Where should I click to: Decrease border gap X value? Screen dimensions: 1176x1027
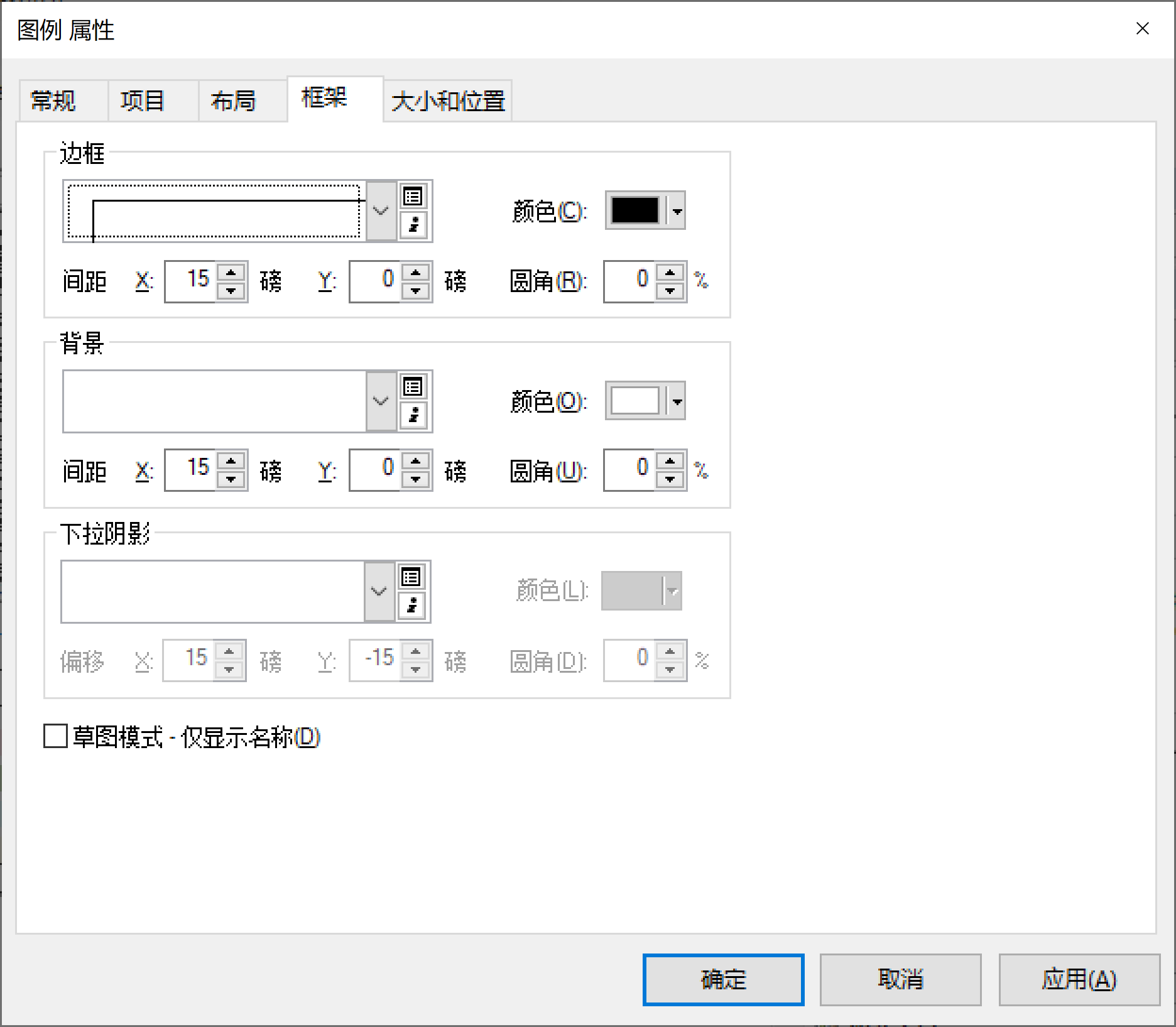pos(231,291)
